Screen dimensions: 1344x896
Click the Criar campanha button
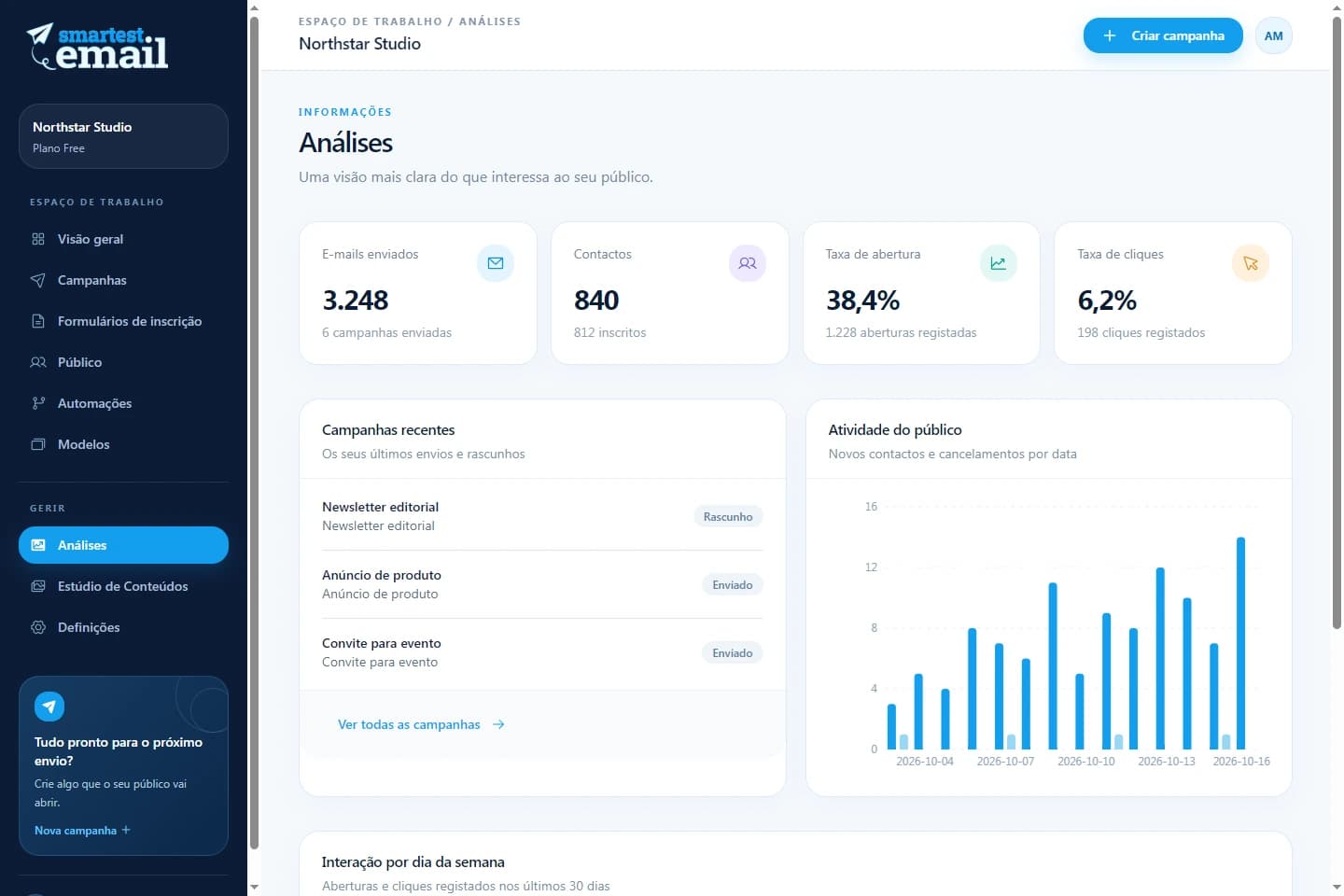click(x=1163, y=35)
